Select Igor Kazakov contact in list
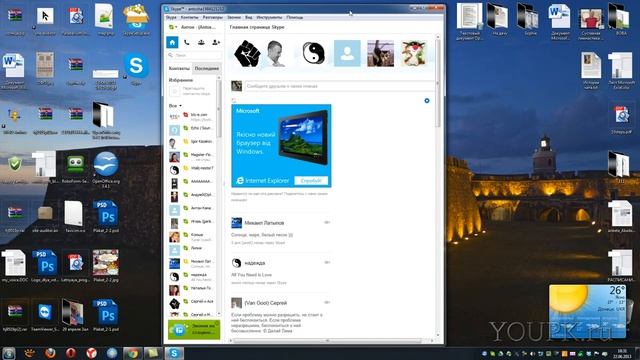This screenshot has width=640, height=360. (x=192, y=143)
